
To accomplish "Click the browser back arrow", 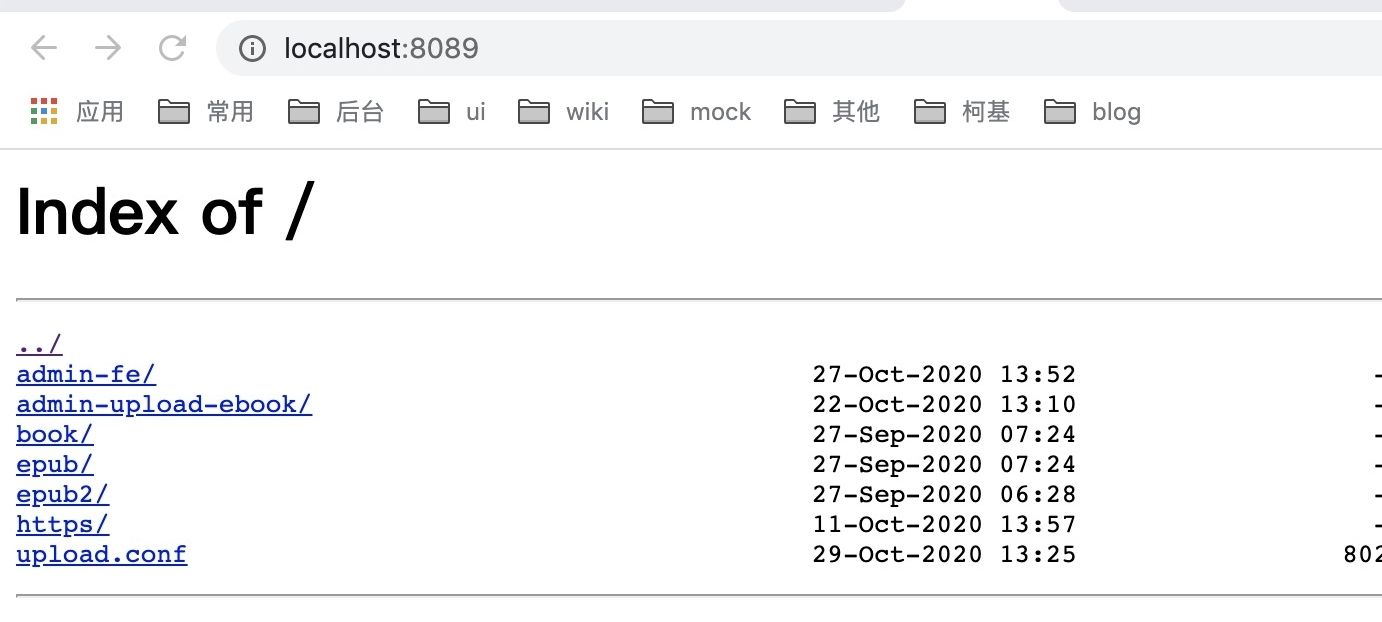I will (45, 47).
